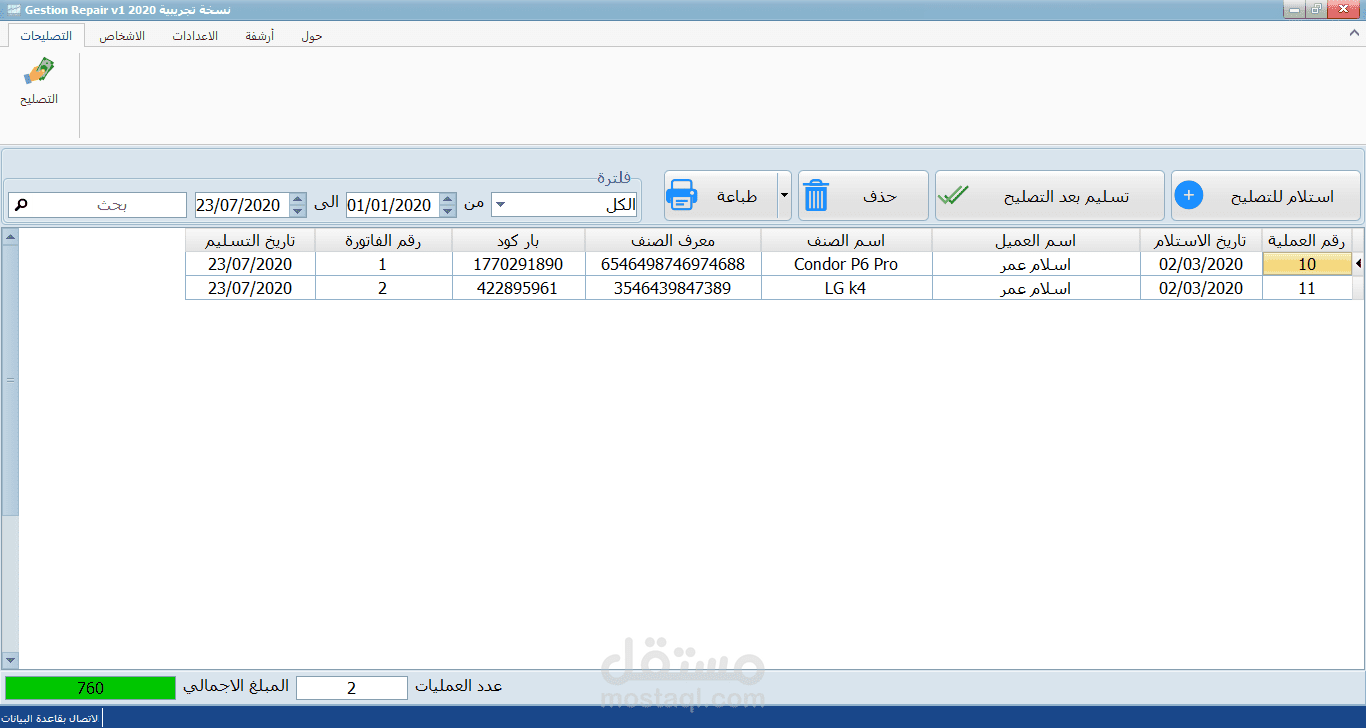Click the green المبلغ الاجمالي total 760
Screen dimensions: 1366x728
pyautogui.click(x=90, y=688)
